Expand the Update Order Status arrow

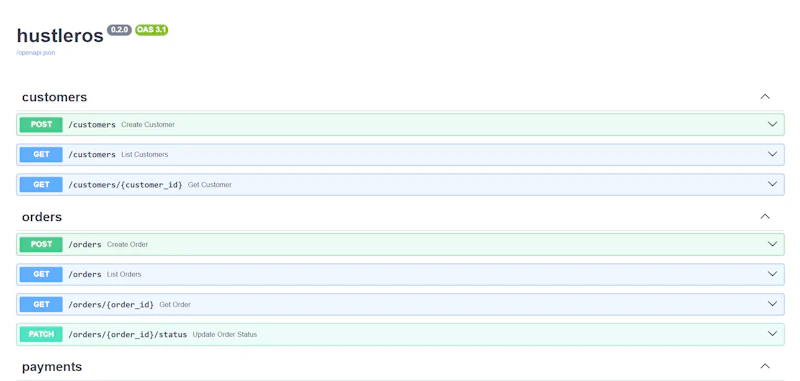coord(772,334)
